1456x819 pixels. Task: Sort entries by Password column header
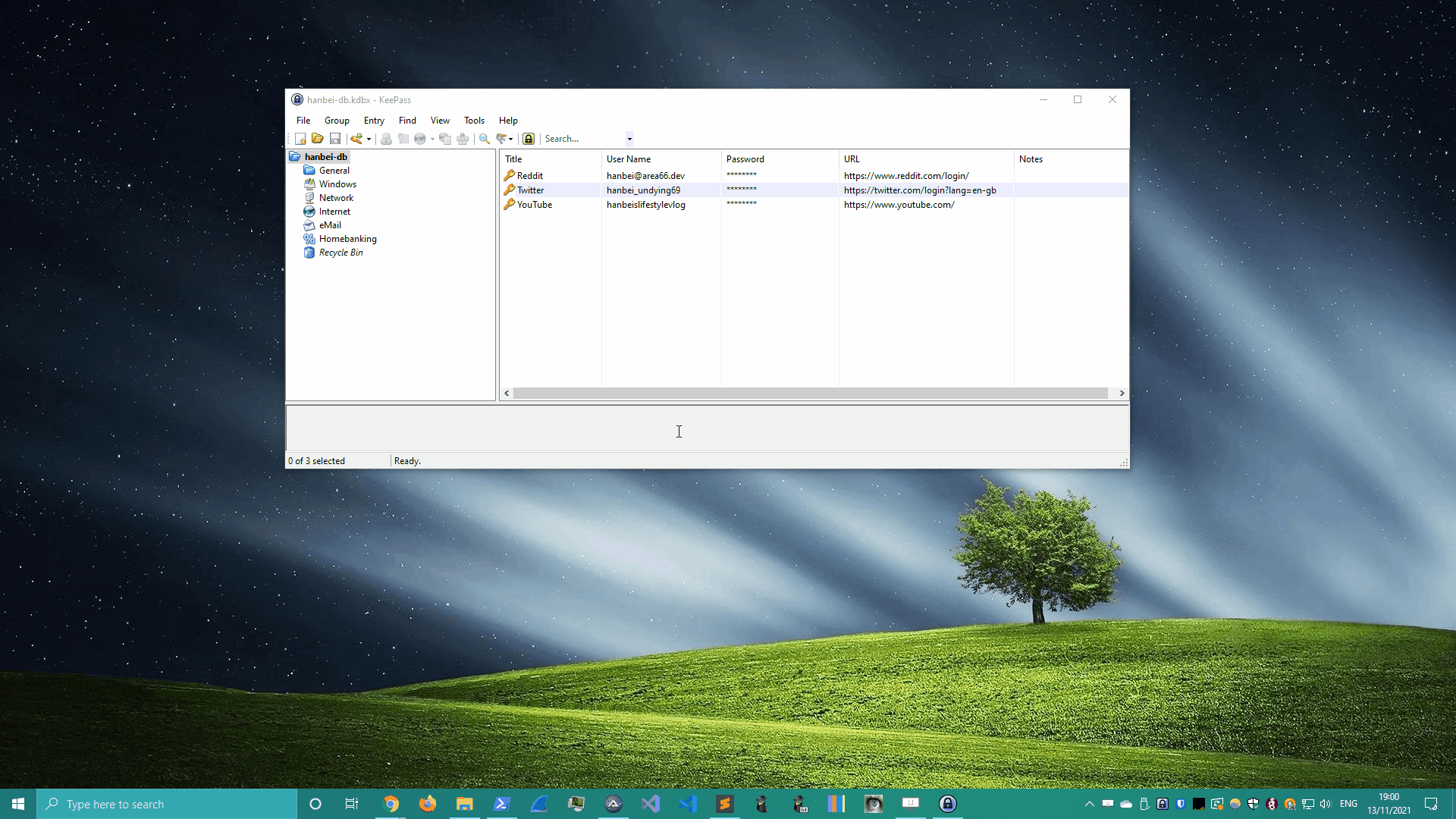(780, 159)
